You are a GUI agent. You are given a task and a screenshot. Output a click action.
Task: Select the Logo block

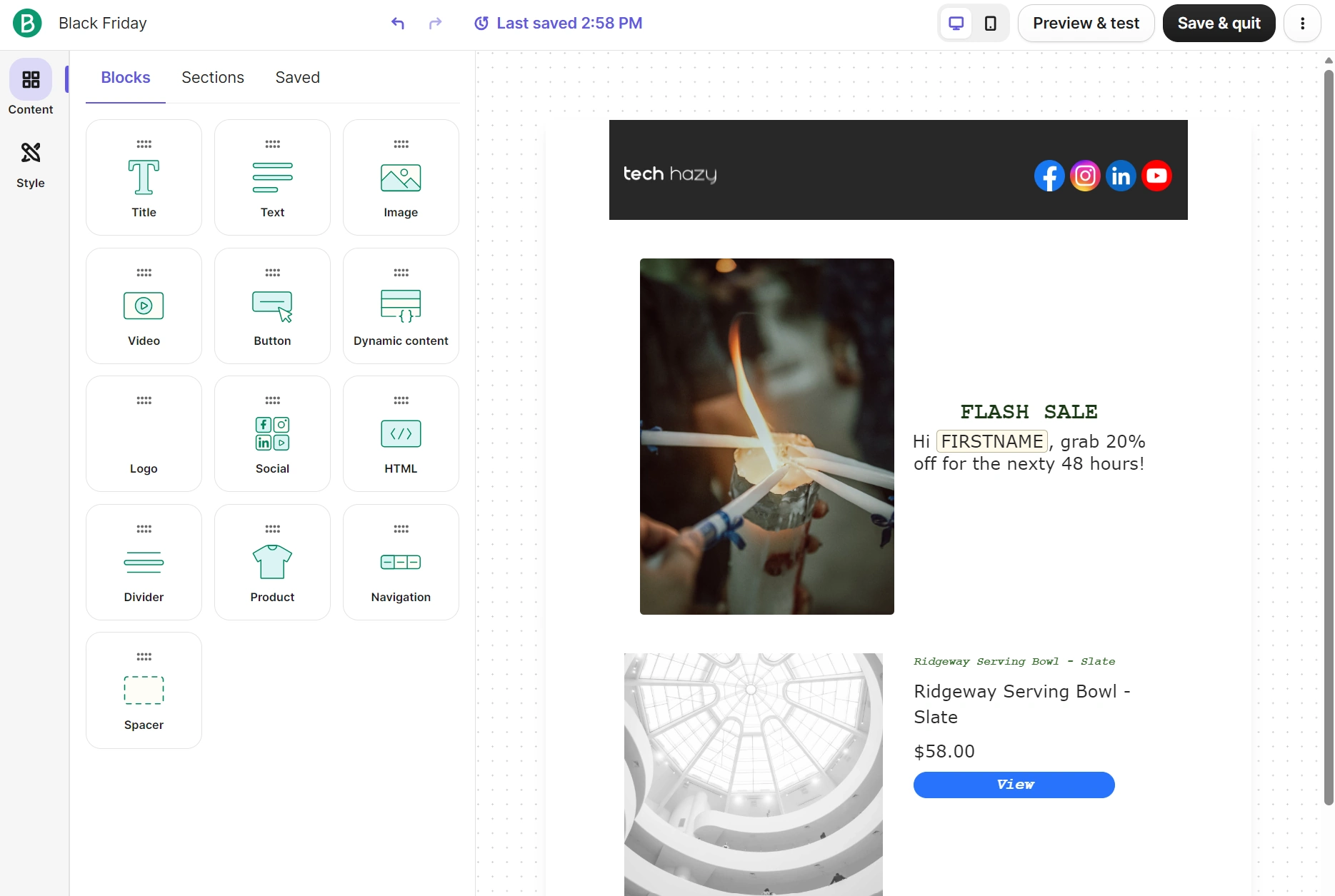tap(144, 433)
